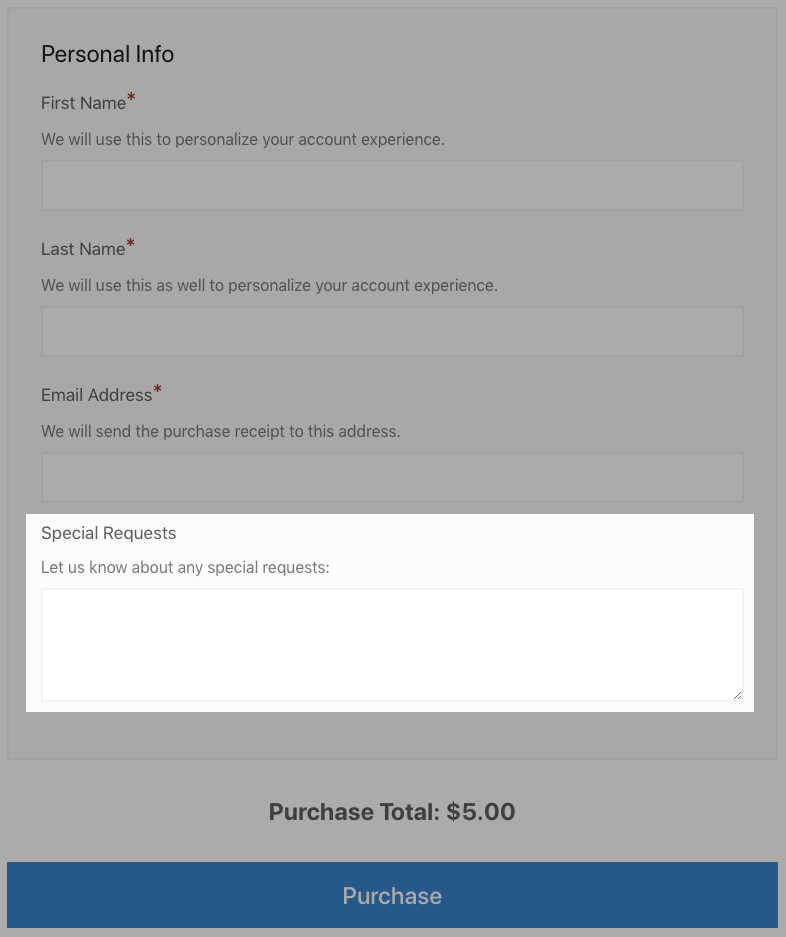
Task: Click the $5.00 purchase amount
Action: [x=481, y=812]
